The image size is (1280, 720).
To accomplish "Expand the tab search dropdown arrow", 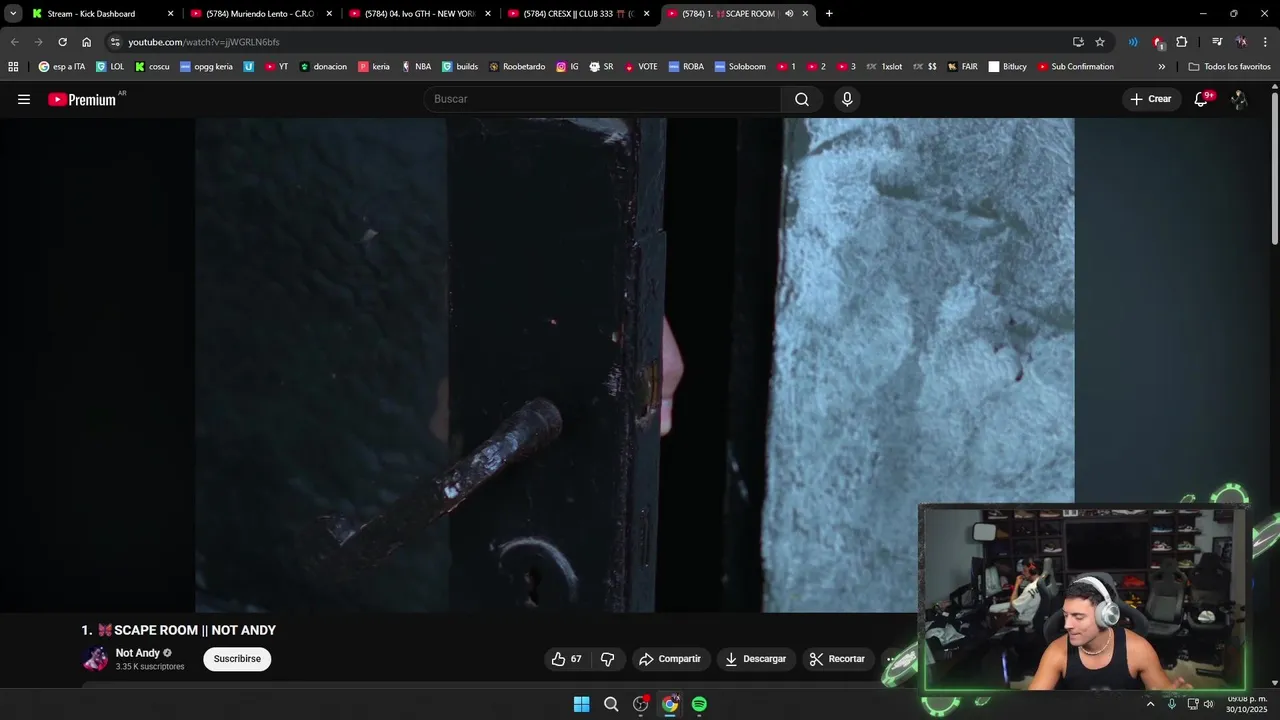I will pyautogui.click(x=13, y=14).
